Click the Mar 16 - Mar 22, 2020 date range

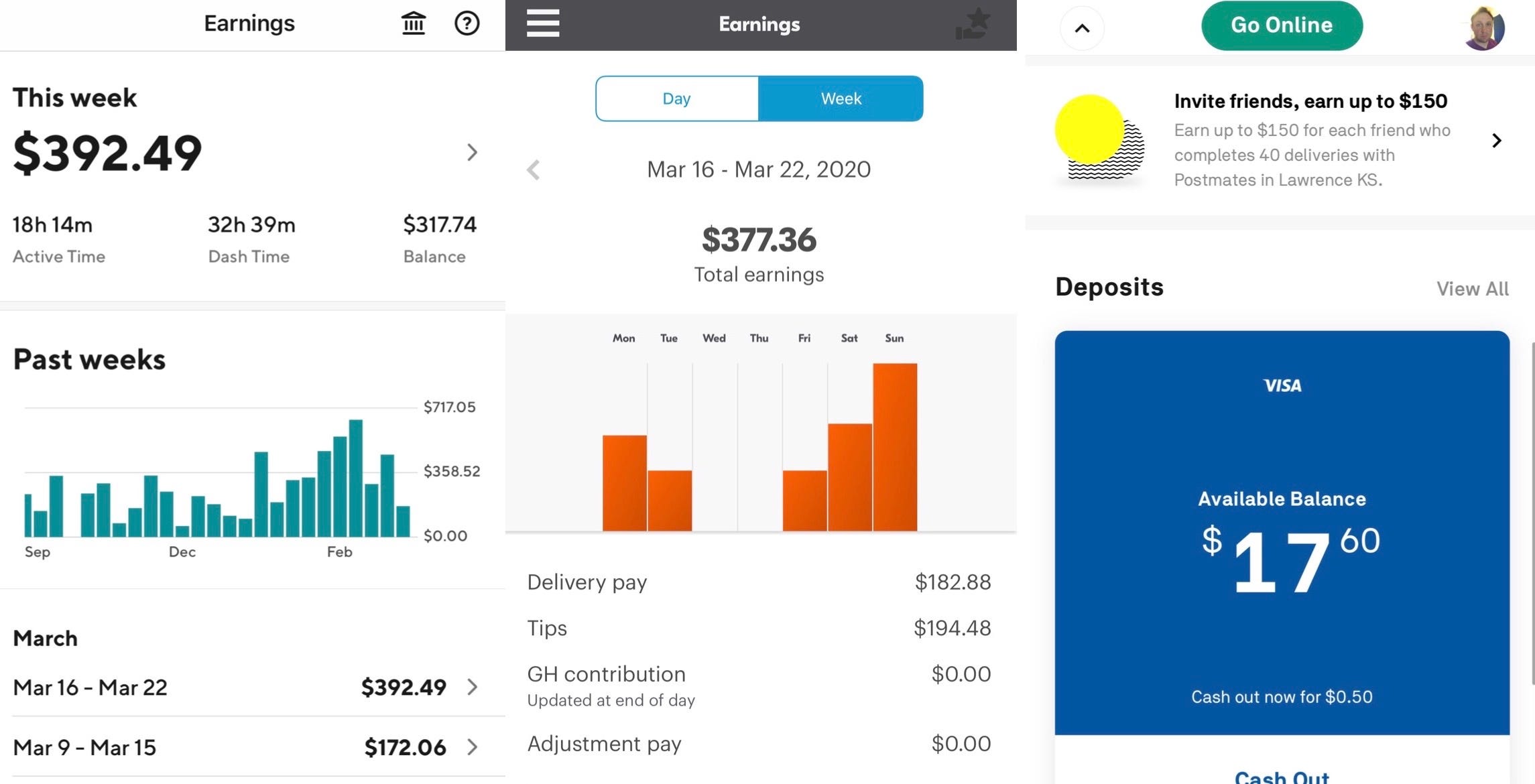pos(759,170)
